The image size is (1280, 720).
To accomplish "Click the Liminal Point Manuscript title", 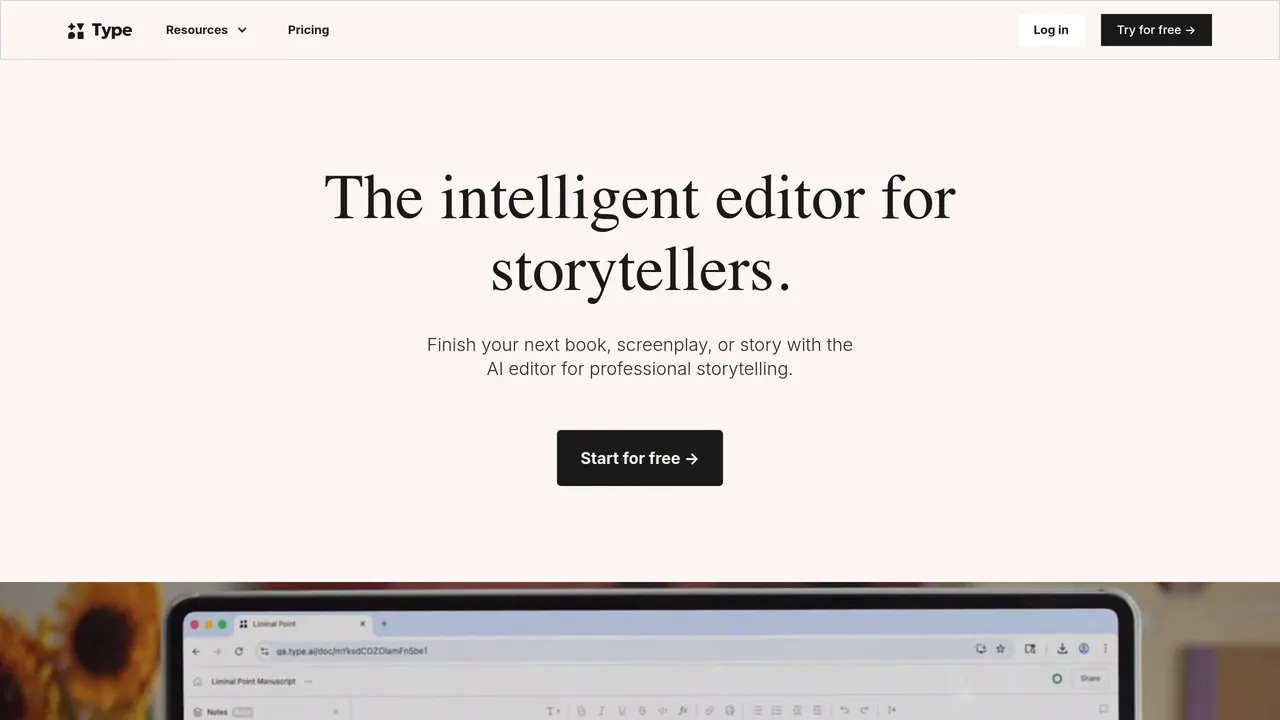I will pos(253,681).
